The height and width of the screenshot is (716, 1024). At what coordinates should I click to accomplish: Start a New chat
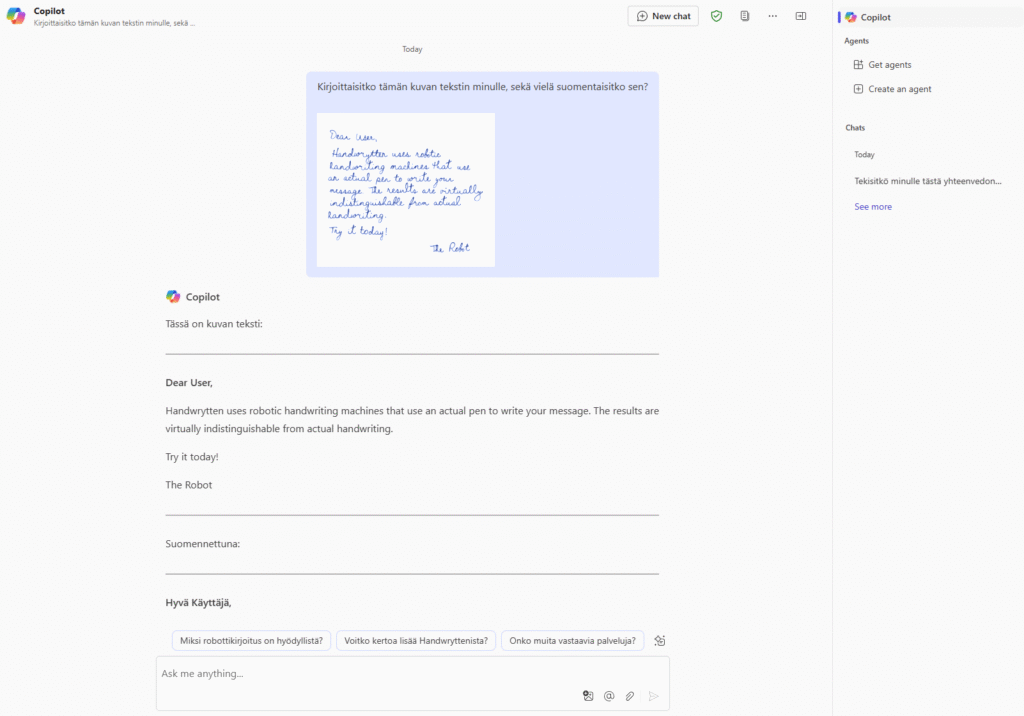(663, 16)
